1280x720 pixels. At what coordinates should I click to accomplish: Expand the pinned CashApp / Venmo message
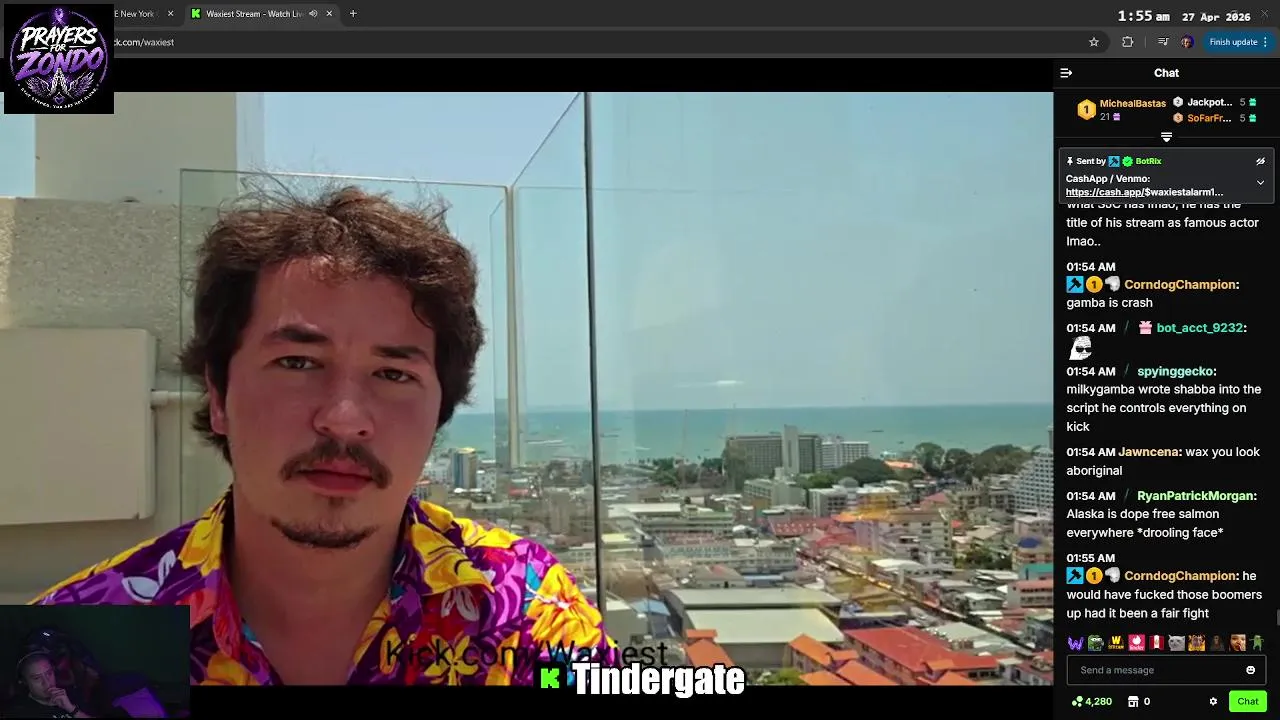coord(1260,183)
